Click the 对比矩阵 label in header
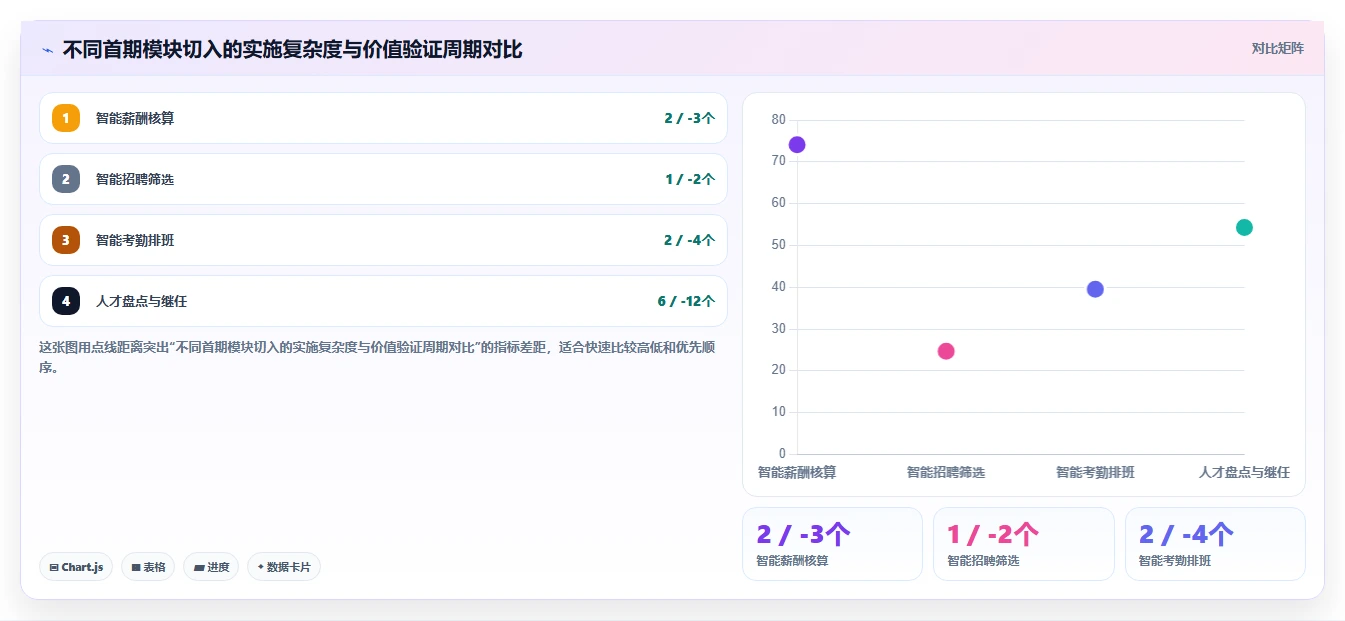 point(1278,48)
